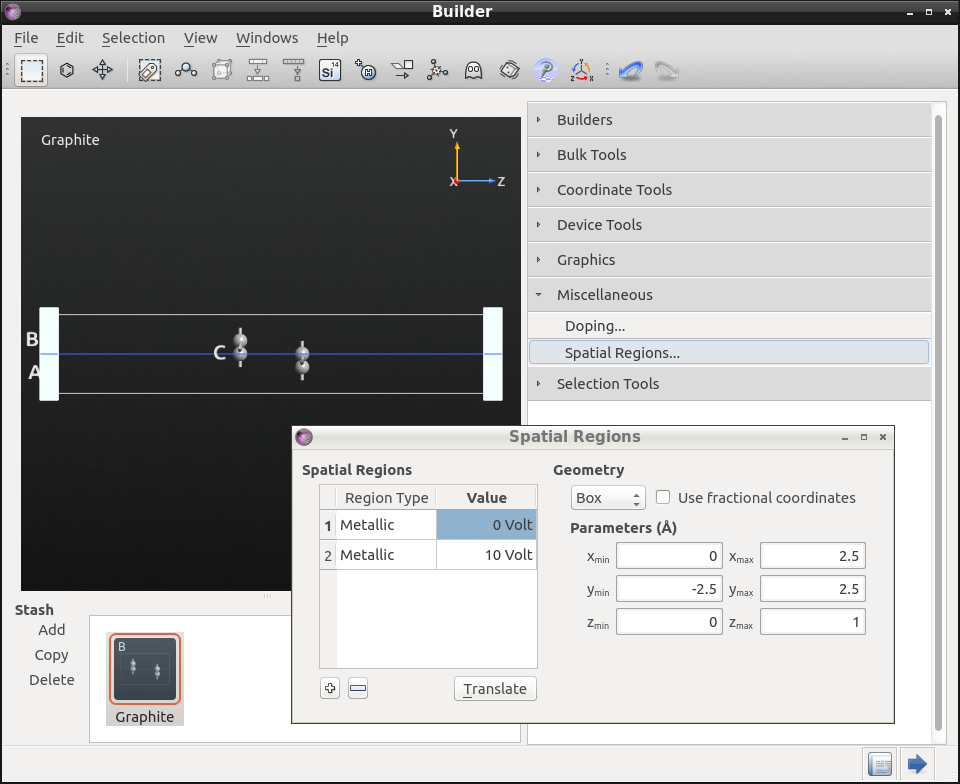Click the ghost atoms icon
The image size is (960, 784).
(473, 71)
